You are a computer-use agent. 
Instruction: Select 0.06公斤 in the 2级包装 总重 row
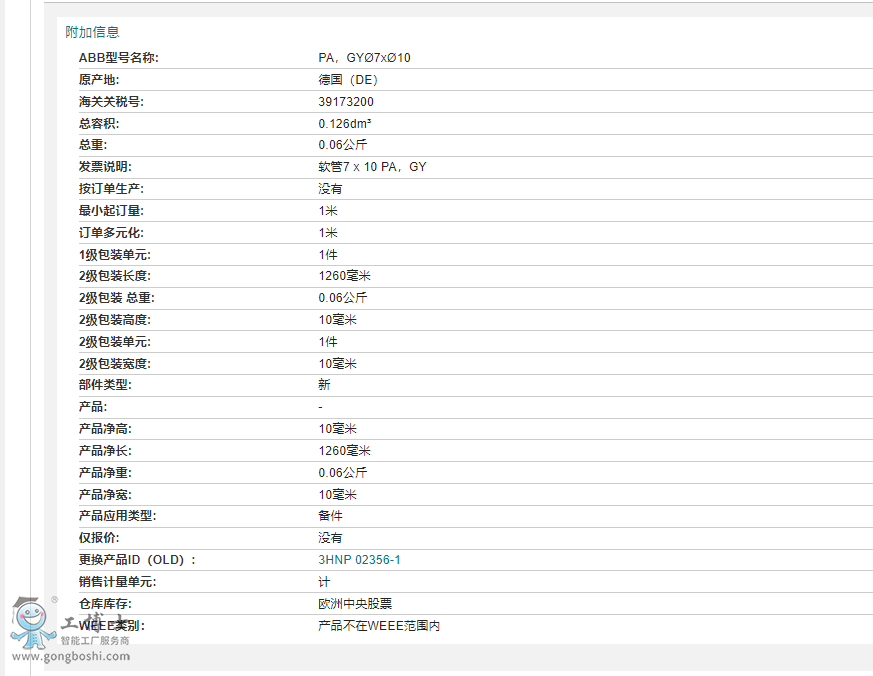tap(342, 298)
